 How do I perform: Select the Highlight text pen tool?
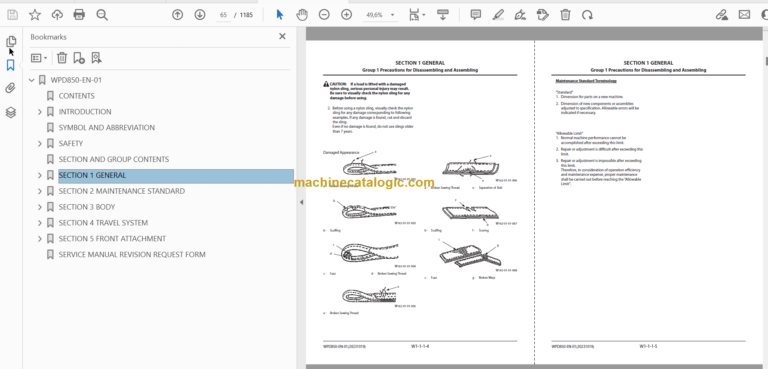(498, 15)
